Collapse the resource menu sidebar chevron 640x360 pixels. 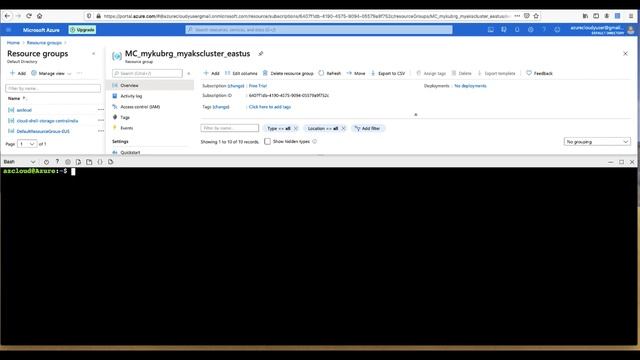[189, 73]
